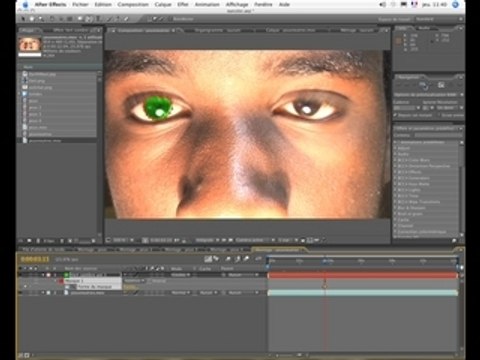
Task: Click the project item thumbnail preview
Action: (x=30, y=44)
